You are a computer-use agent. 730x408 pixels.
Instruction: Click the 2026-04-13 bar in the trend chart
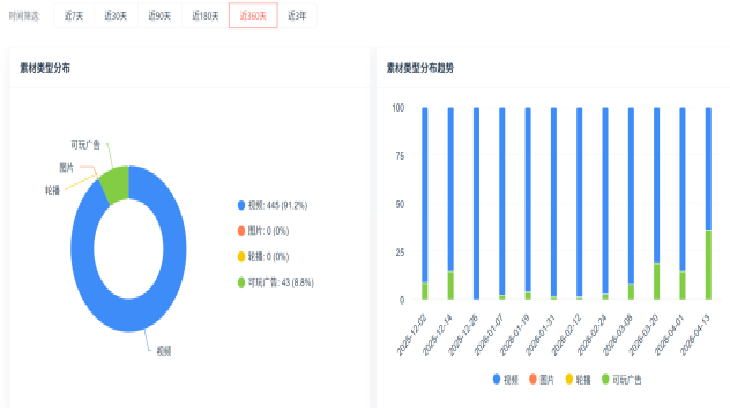click(x=709, y=204)
